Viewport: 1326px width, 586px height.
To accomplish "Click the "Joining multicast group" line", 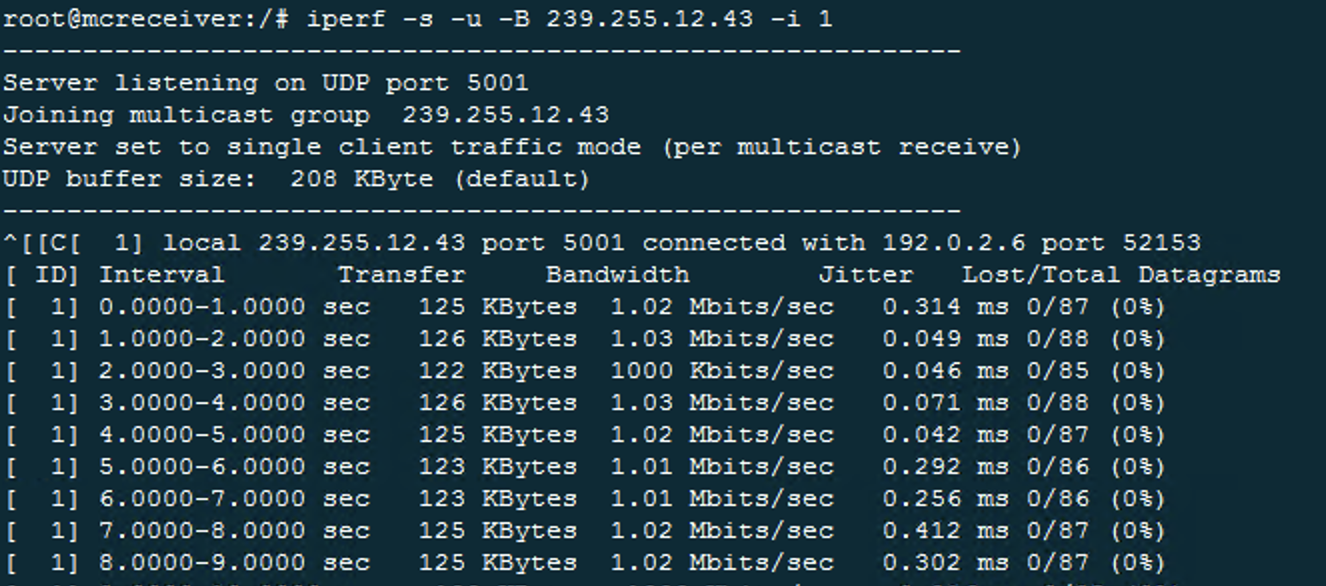I will tap(305, 115).
